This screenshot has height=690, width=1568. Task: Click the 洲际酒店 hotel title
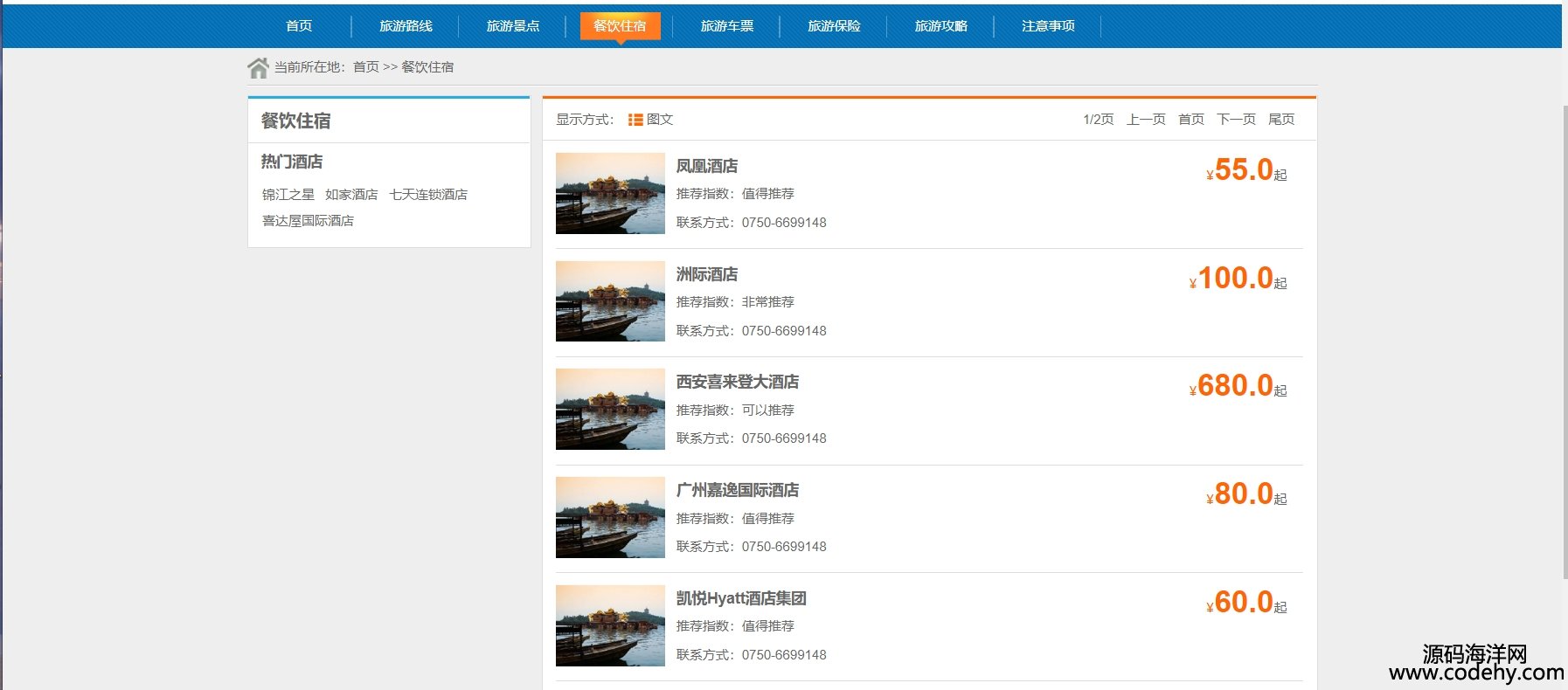pyautogui.click(x=706, y=274)
